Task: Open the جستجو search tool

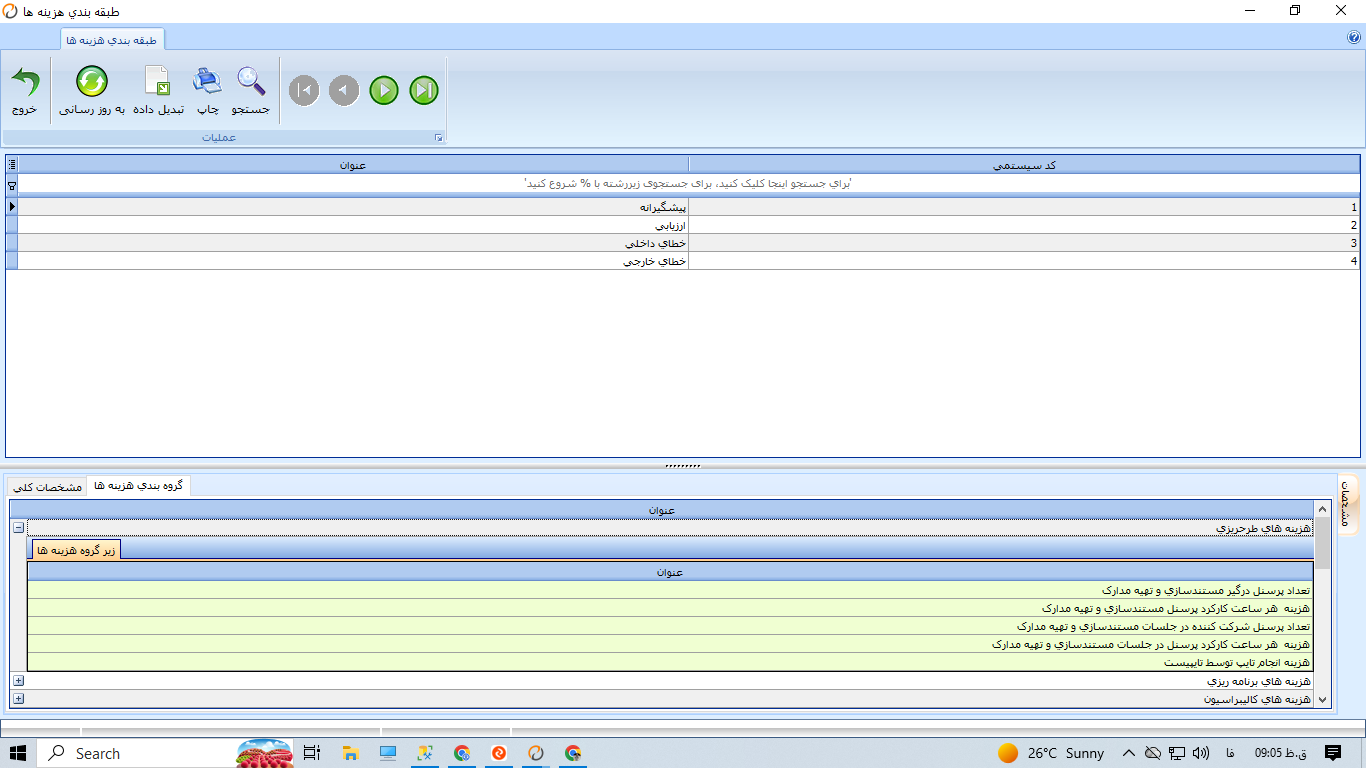Action: (x=251, y=91)
